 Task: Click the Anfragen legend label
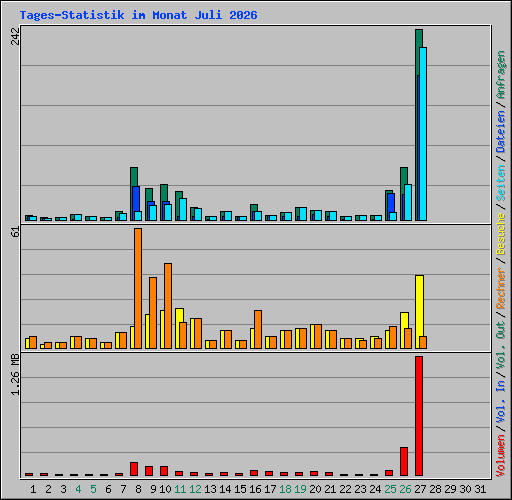click(x=501, y=75)
